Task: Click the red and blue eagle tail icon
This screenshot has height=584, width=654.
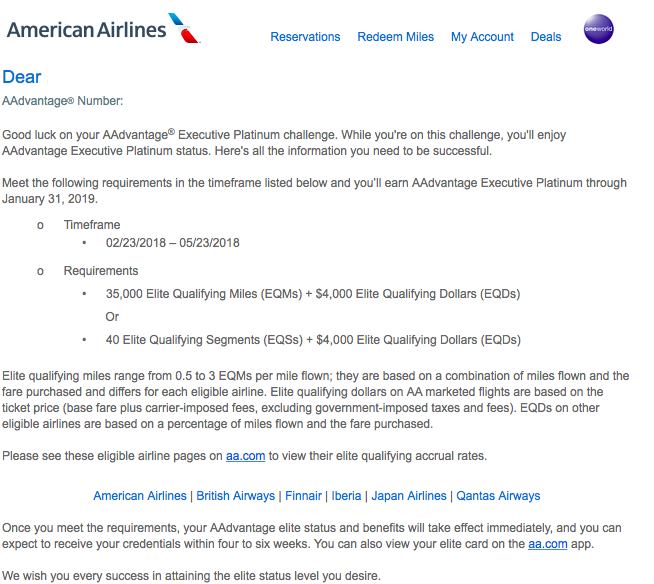Action: tap(183, 27)
